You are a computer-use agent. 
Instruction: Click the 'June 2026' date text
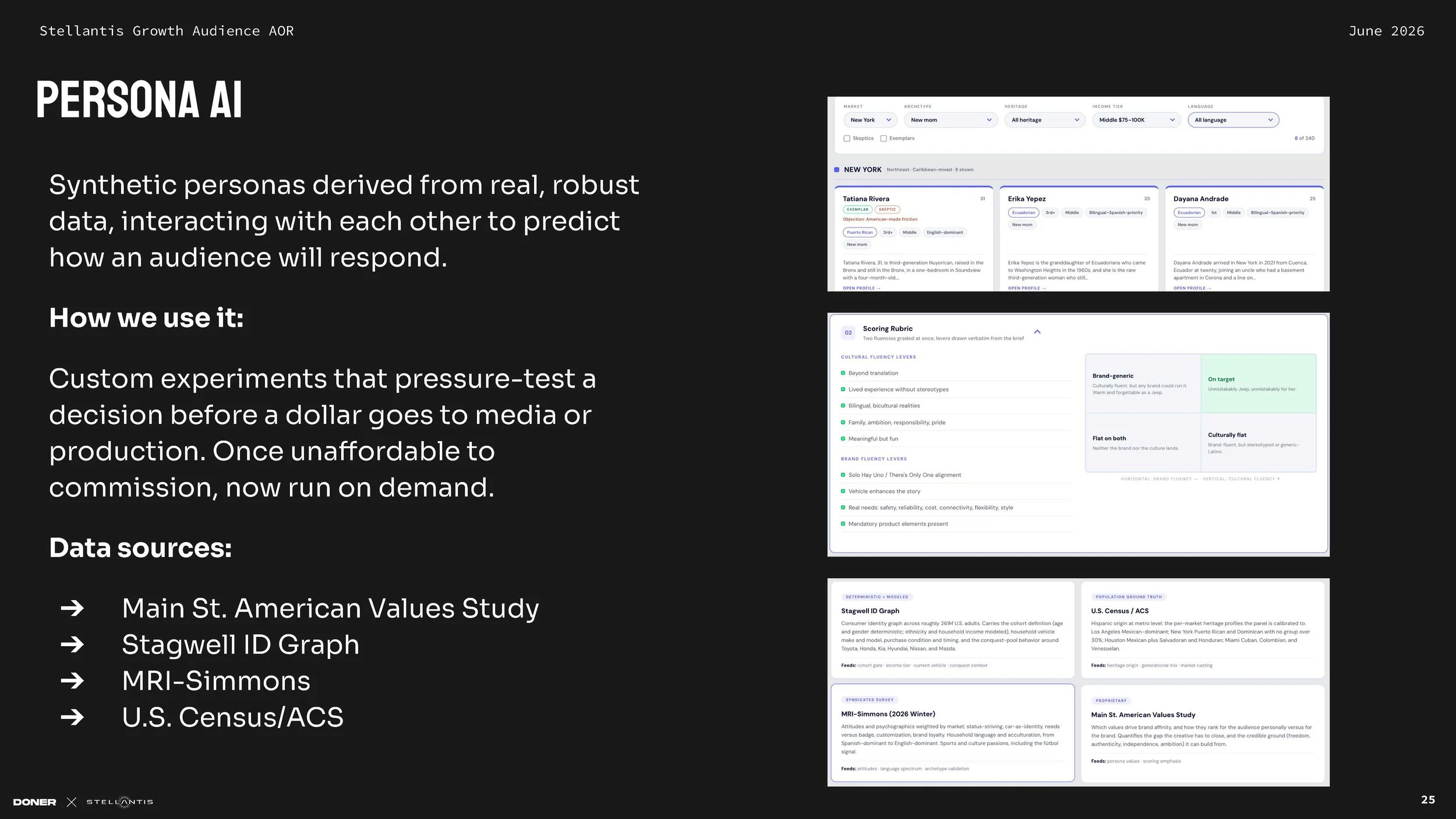click(x=1387, y=31)
